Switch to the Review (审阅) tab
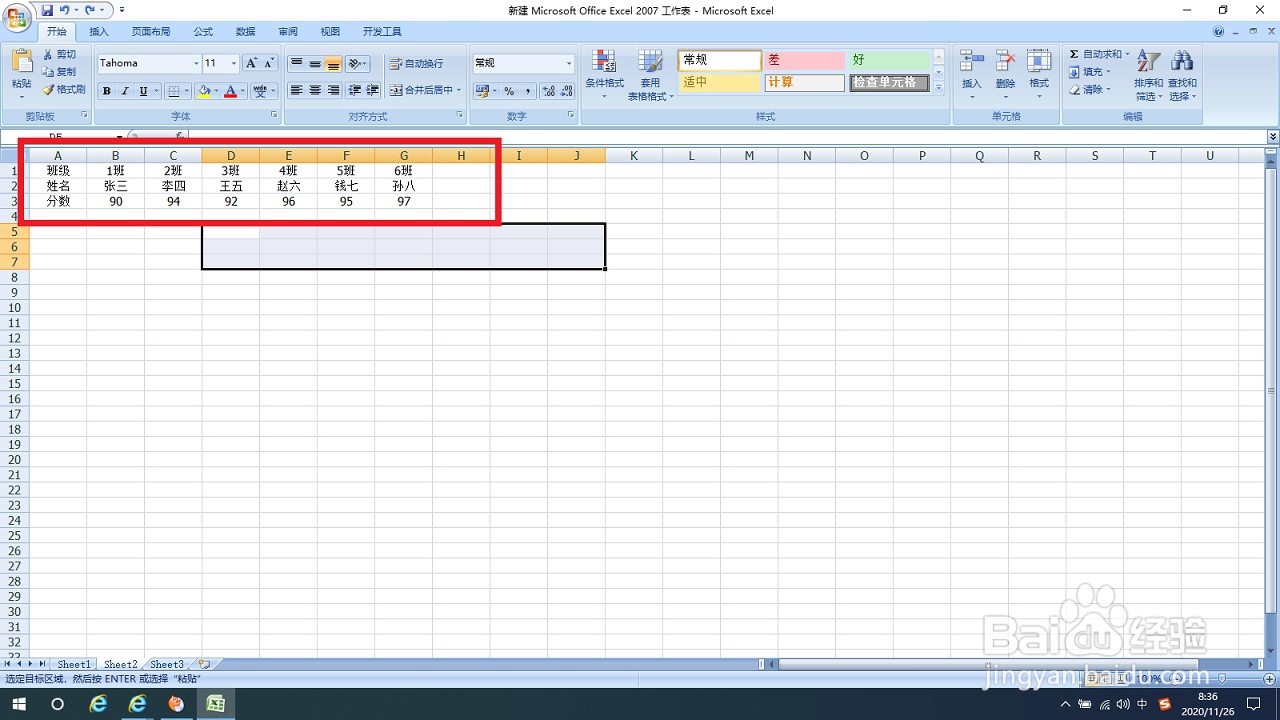Screen dimensions: 1280x720 coord(288,32)
